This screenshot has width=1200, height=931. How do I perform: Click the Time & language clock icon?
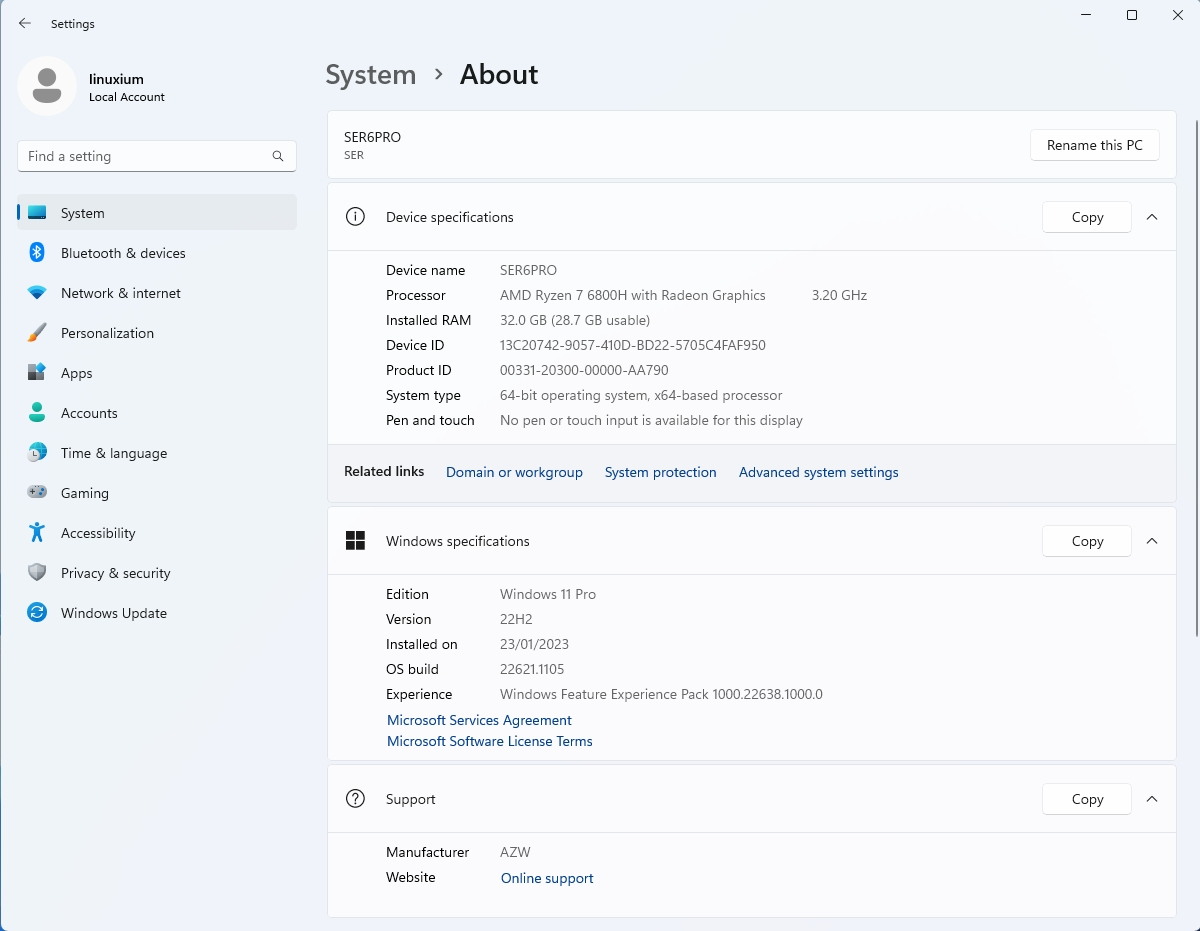coord(37,453)
